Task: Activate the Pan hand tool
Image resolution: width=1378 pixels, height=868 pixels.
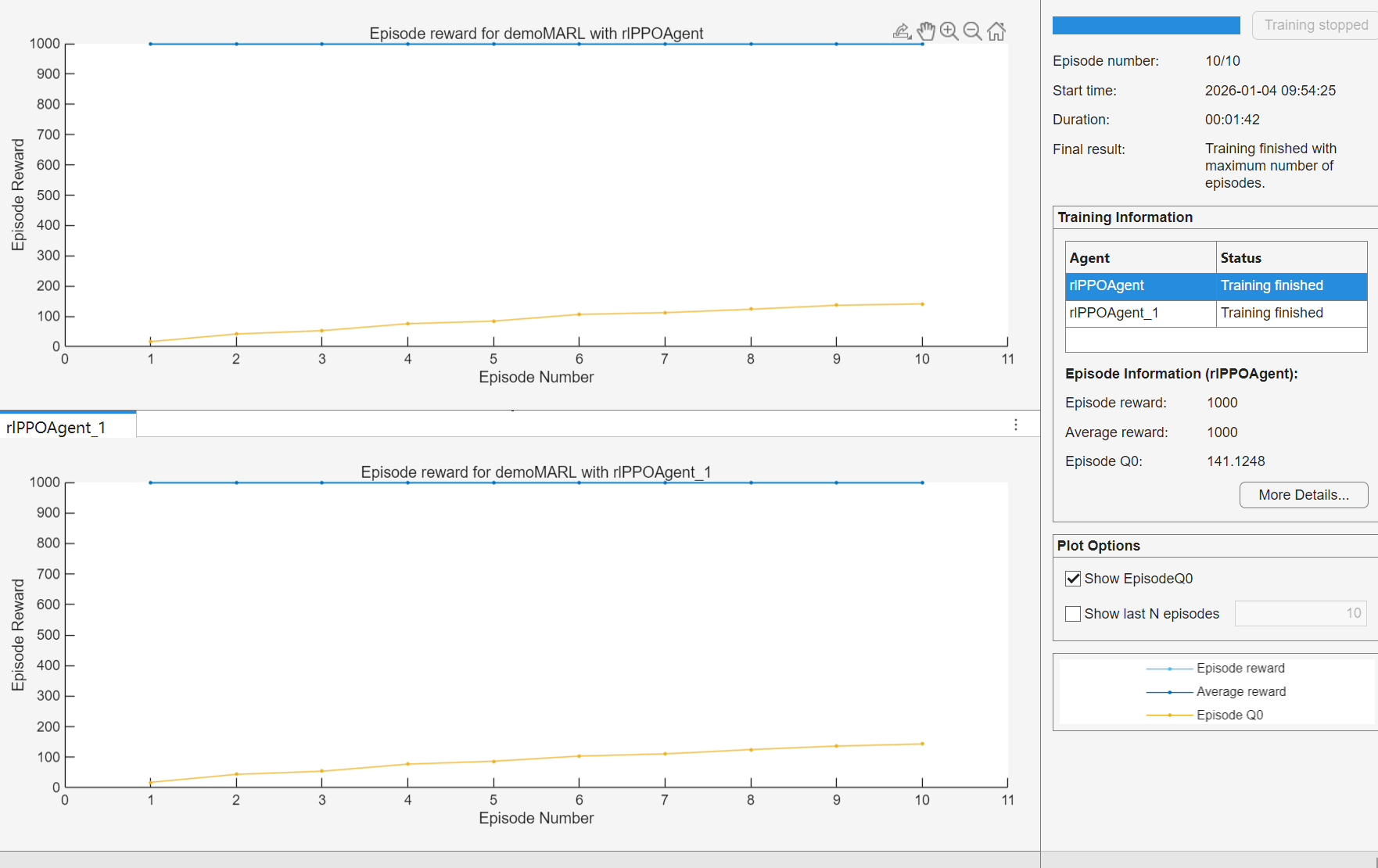Action: pos(926,31)
